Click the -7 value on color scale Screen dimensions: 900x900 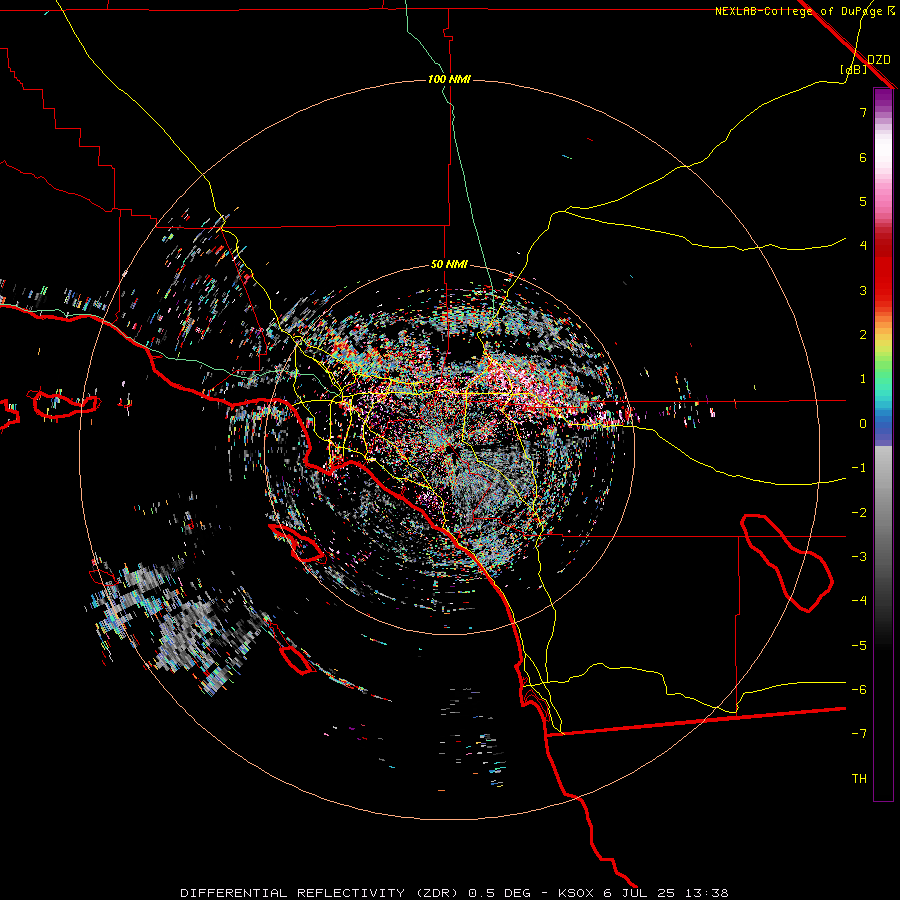[x=859, y=734]
